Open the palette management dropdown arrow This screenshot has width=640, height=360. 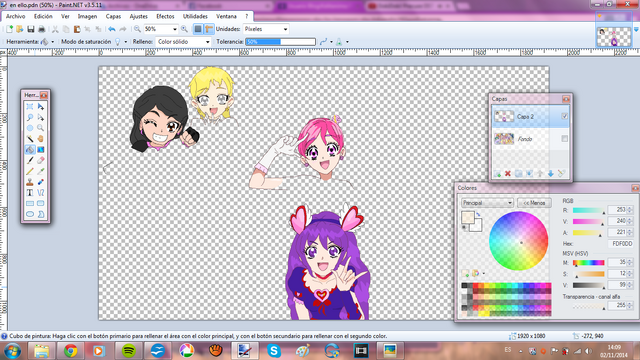pyautogui.click(x=484, y=273)
